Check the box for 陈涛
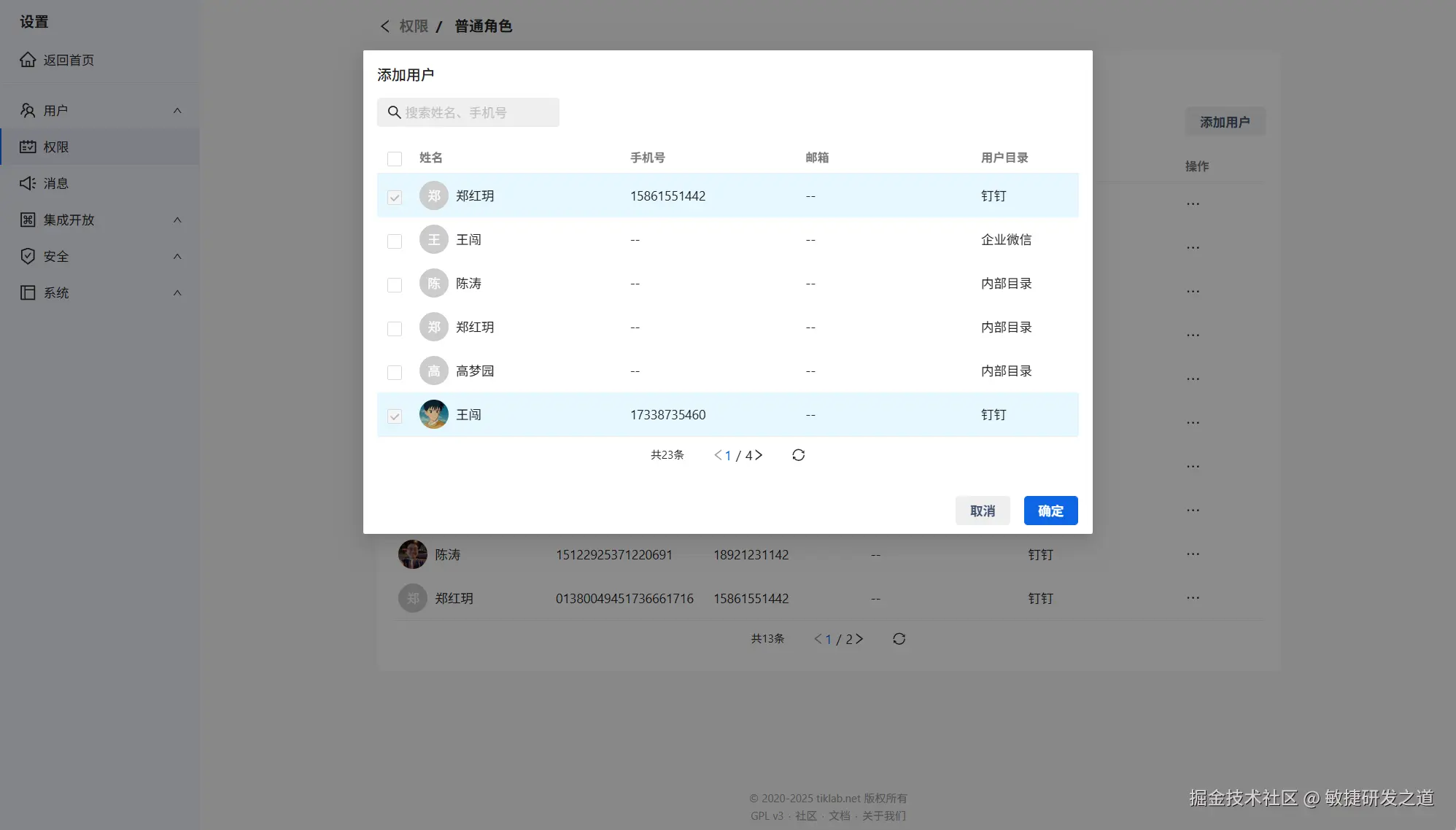1456x830 pixels. coord(395,284)
